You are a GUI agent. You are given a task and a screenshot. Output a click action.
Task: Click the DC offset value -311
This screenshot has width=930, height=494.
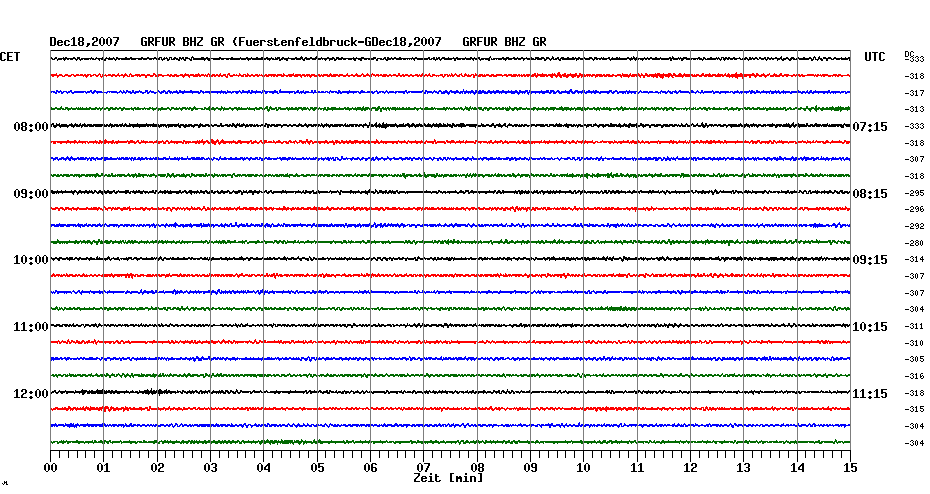click(x=915, y=327)
